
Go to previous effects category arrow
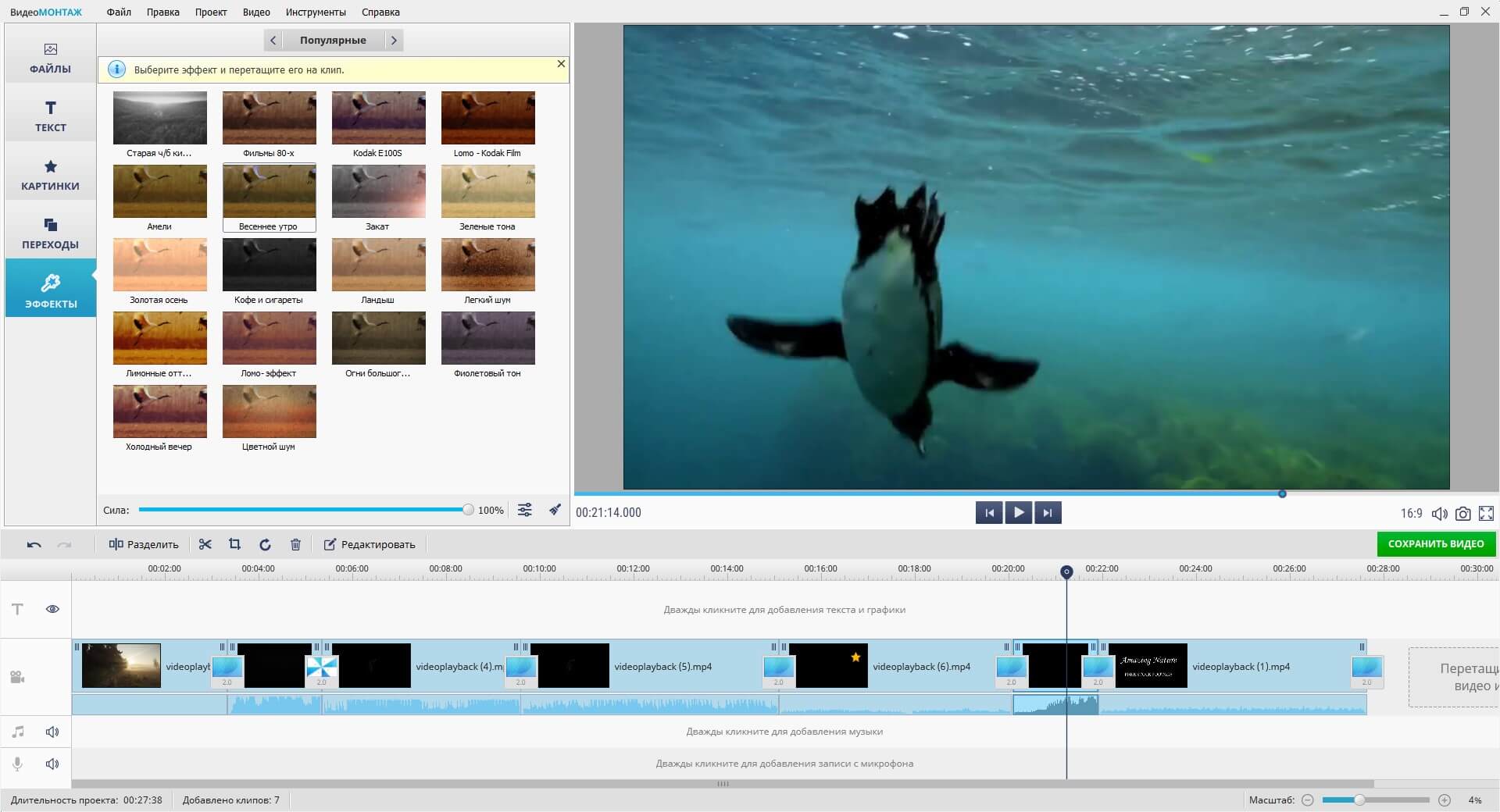coord(273,40)
